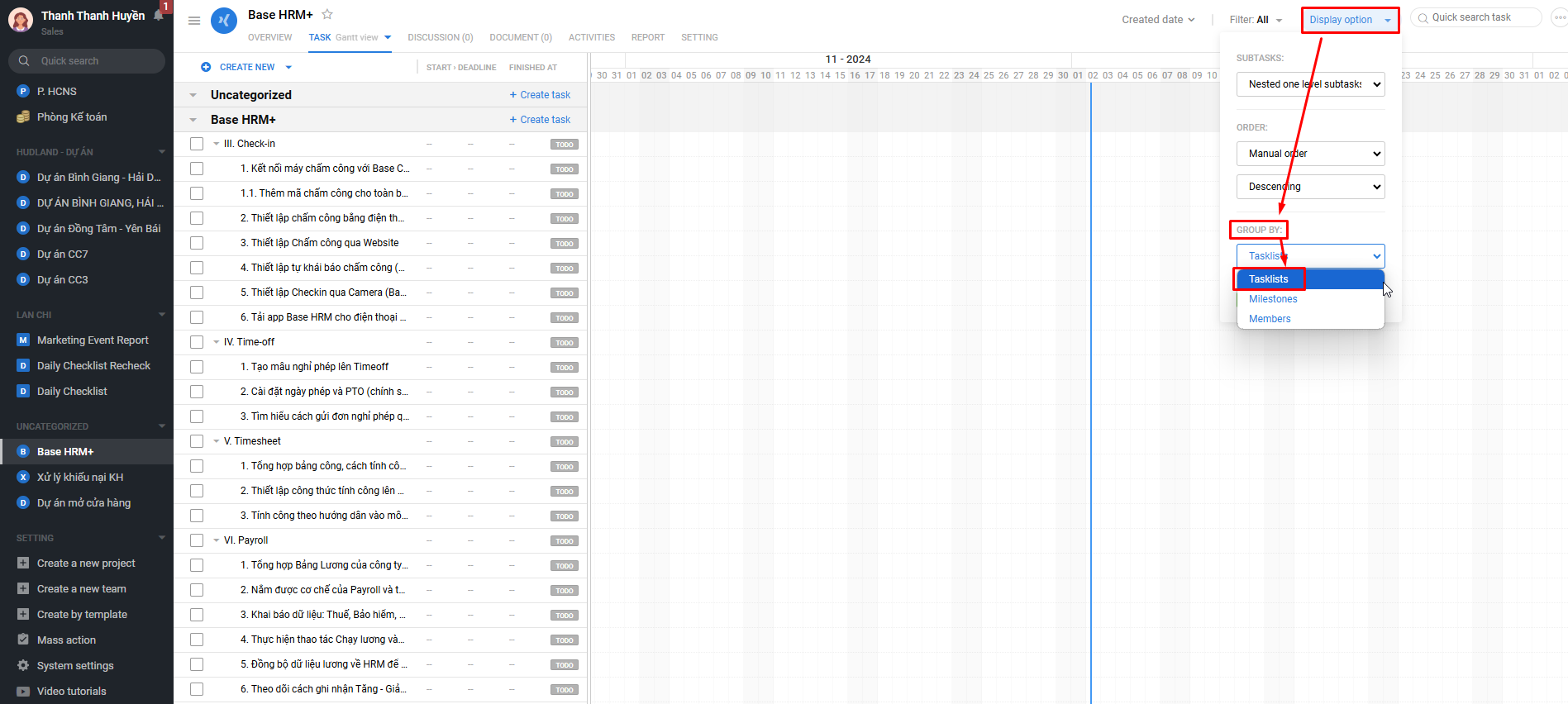1568x704 pixels.
Task: Click Create task in Uncategorized row
Action: (540, 95)
